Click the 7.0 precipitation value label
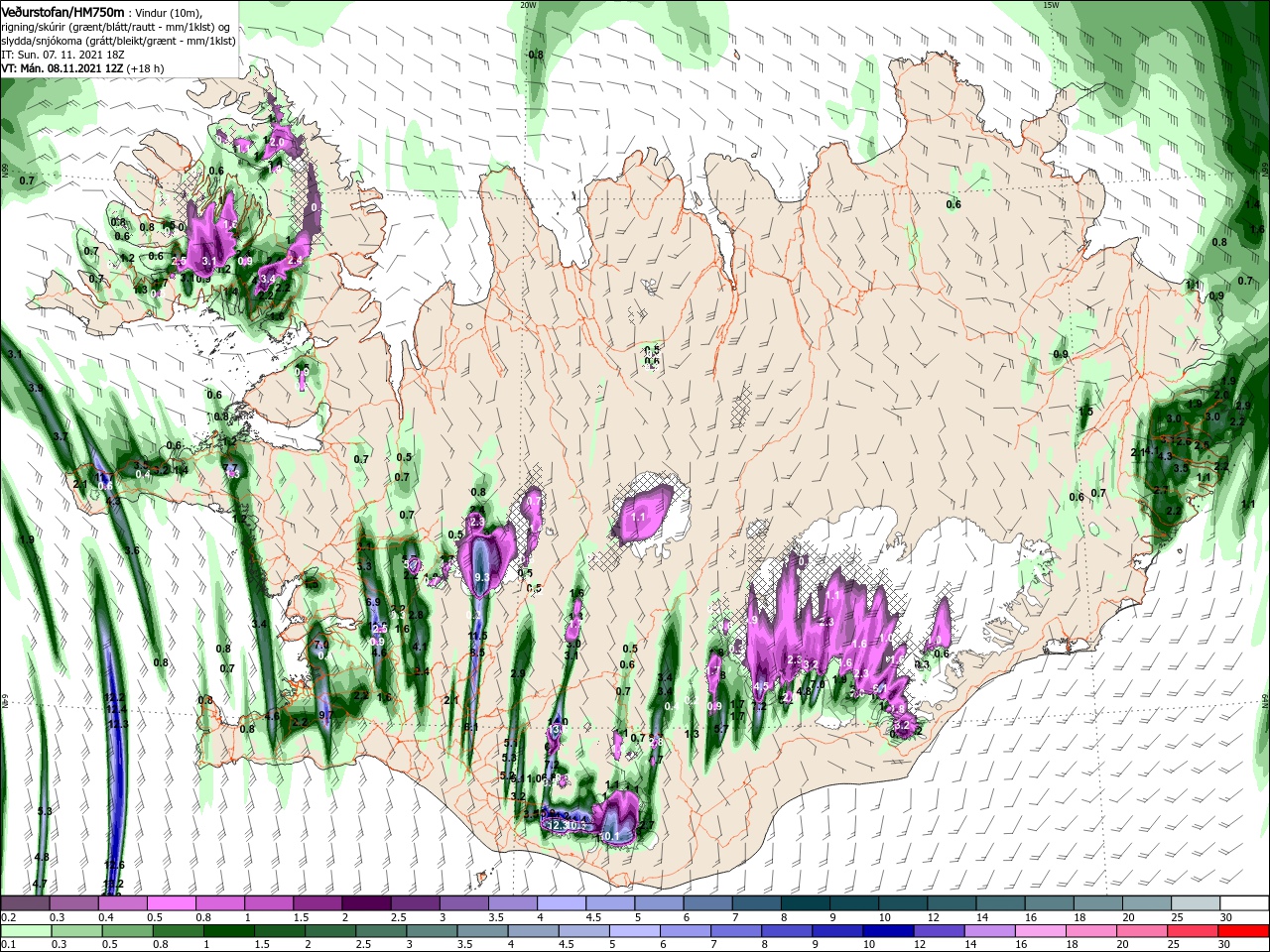The image size is (1270, 952). click(x=320, y=645)
